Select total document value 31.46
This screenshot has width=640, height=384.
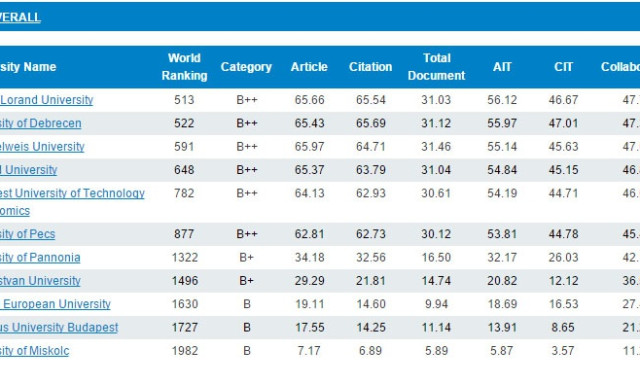coord(436,146)
